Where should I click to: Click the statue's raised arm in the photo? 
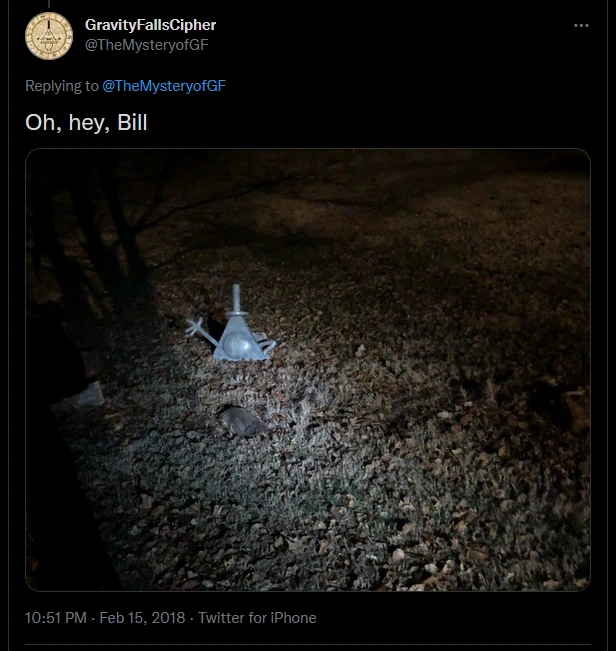pos(199,330)
